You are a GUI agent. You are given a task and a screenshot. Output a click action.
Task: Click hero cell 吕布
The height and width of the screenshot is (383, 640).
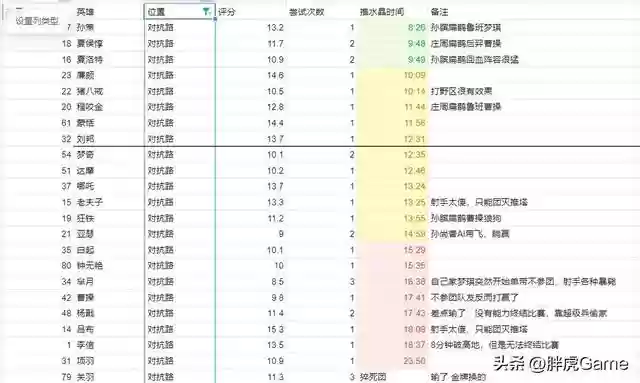pyautogui.click(x=85, y=329)
